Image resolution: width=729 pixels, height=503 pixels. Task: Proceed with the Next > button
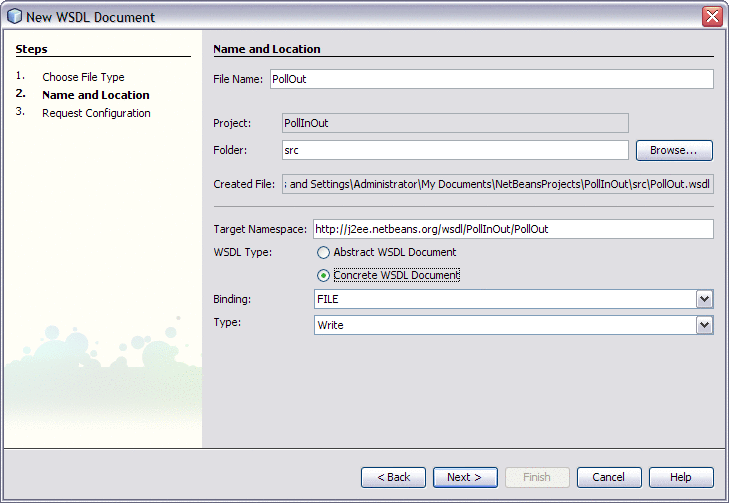(x=465, y=477)
